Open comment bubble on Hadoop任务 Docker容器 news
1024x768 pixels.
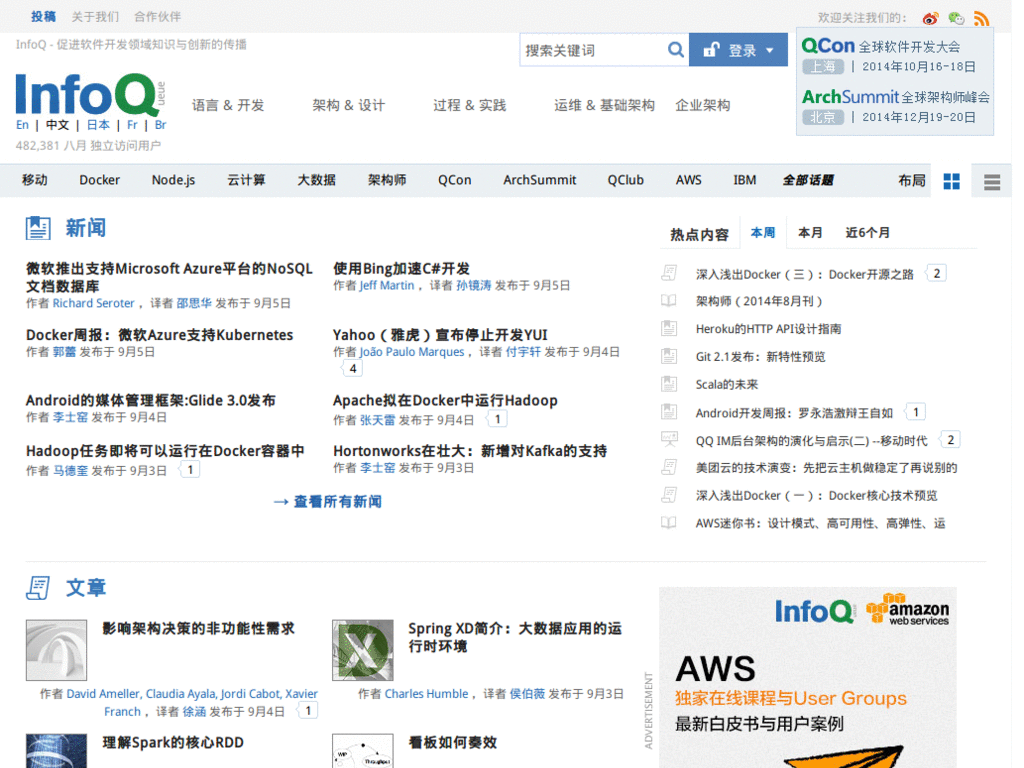pos(190,470)
